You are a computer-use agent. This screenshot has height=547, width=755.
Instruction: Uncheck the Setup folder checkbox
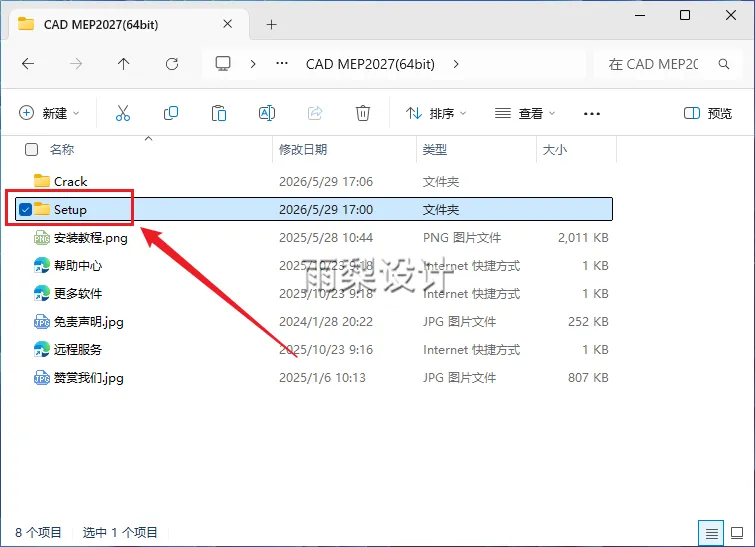point(25,209)
